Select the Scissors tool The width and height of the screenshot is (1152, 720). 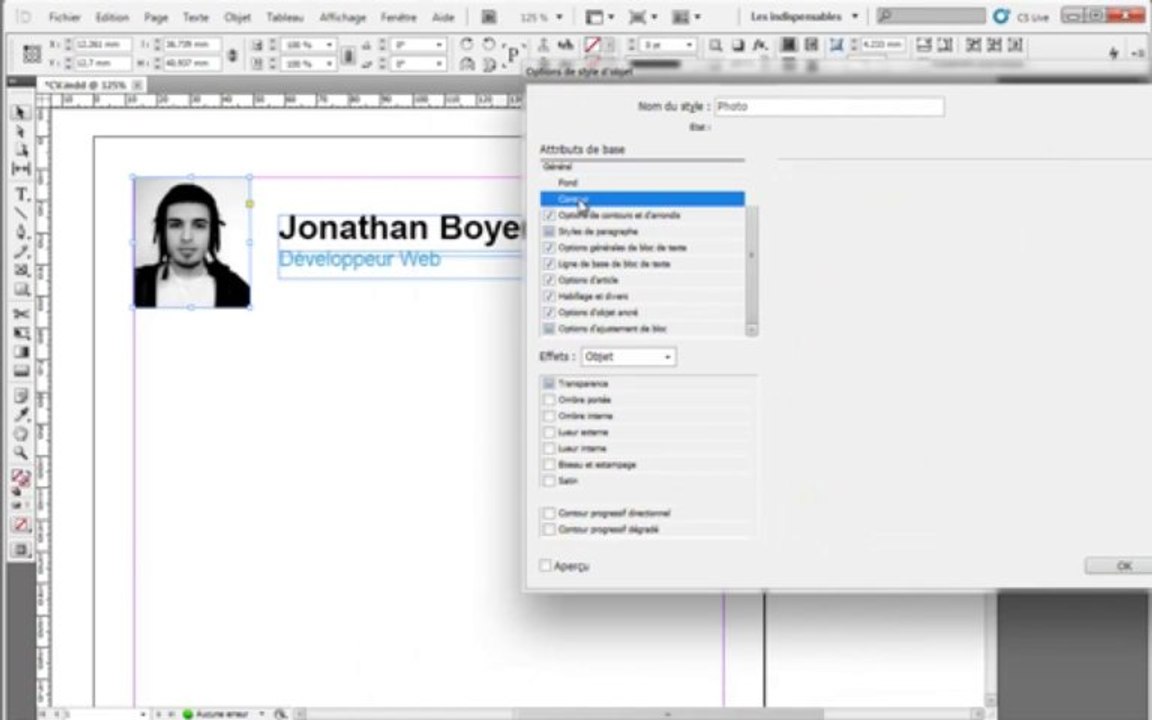[x=21, y=314]
